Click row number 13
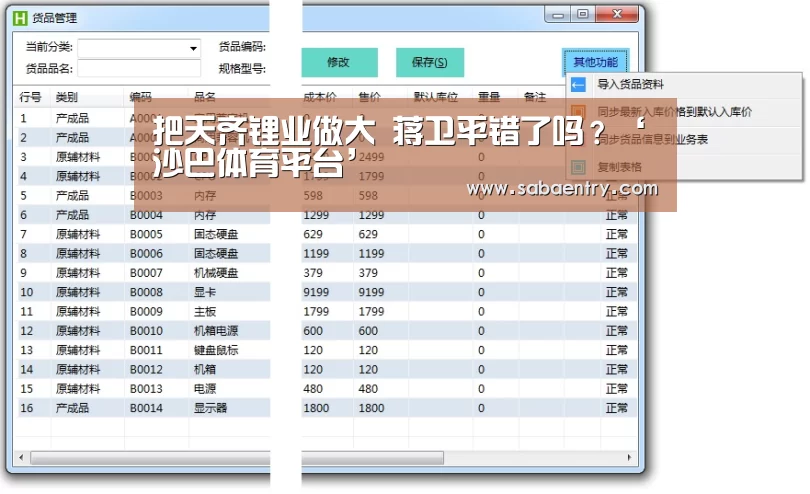Screen dimensions: 810x494 (x=26, y=350)
